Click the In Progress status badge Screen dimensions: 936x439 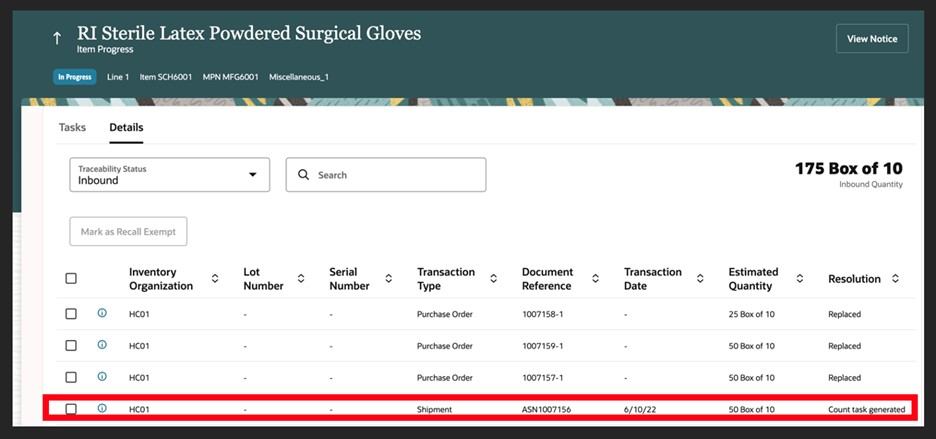(75, 77)
